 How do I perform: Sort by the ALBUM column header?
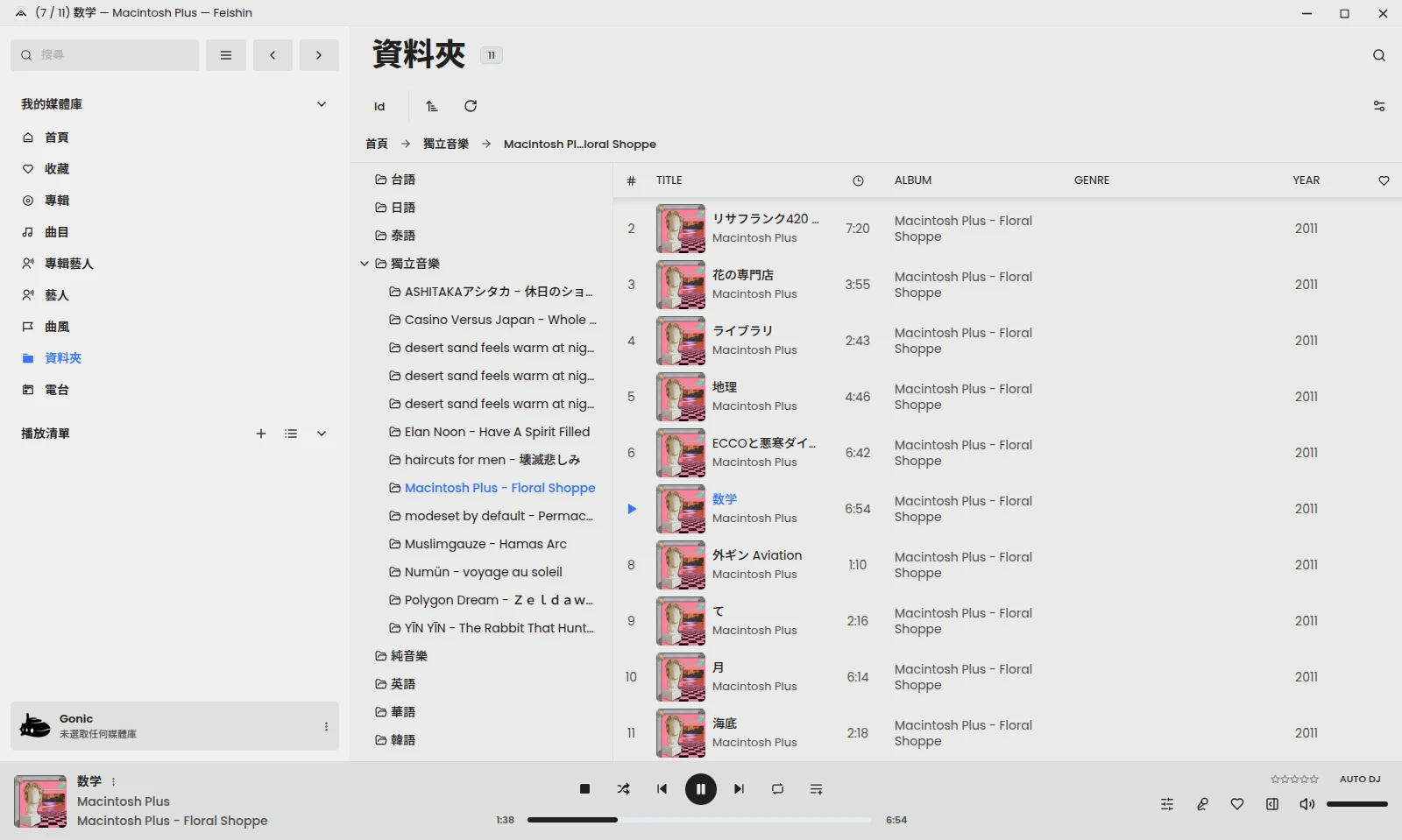[x=913, y=180]
